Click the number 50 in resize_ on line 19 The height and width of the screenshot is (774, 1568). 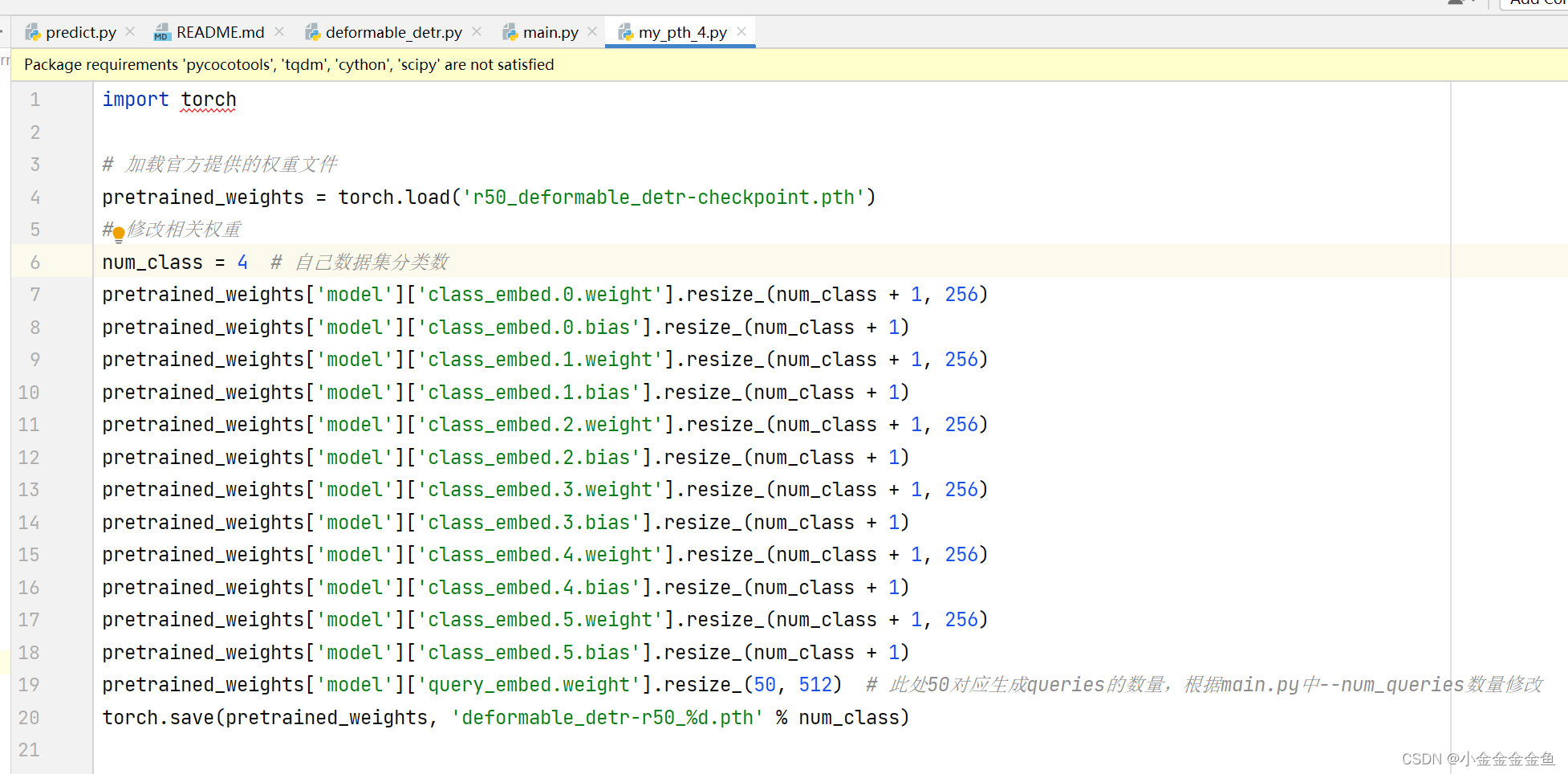coord(765,685)
